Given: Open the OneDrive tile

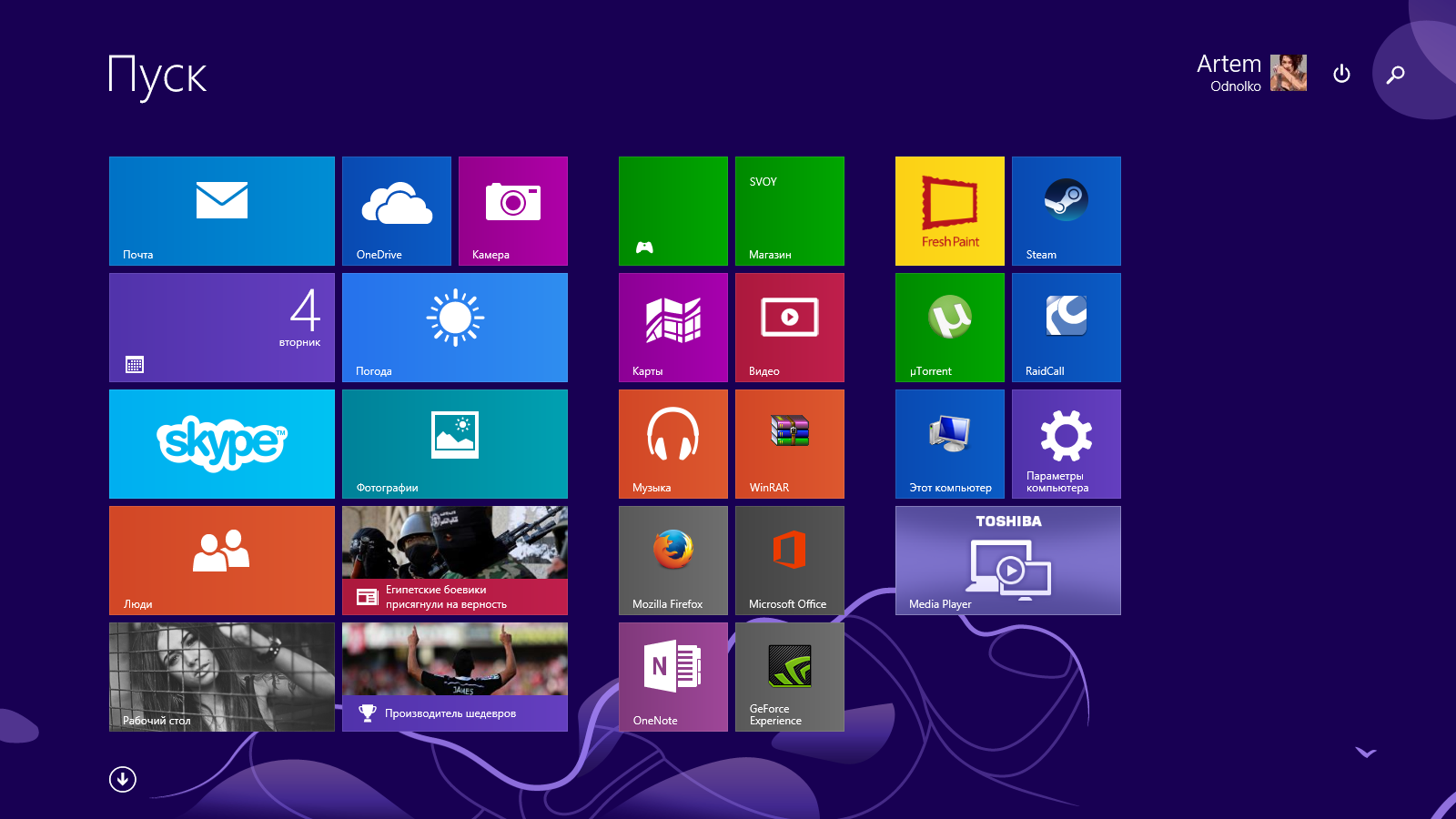Looking at the screenshot, I should [396, 211].
